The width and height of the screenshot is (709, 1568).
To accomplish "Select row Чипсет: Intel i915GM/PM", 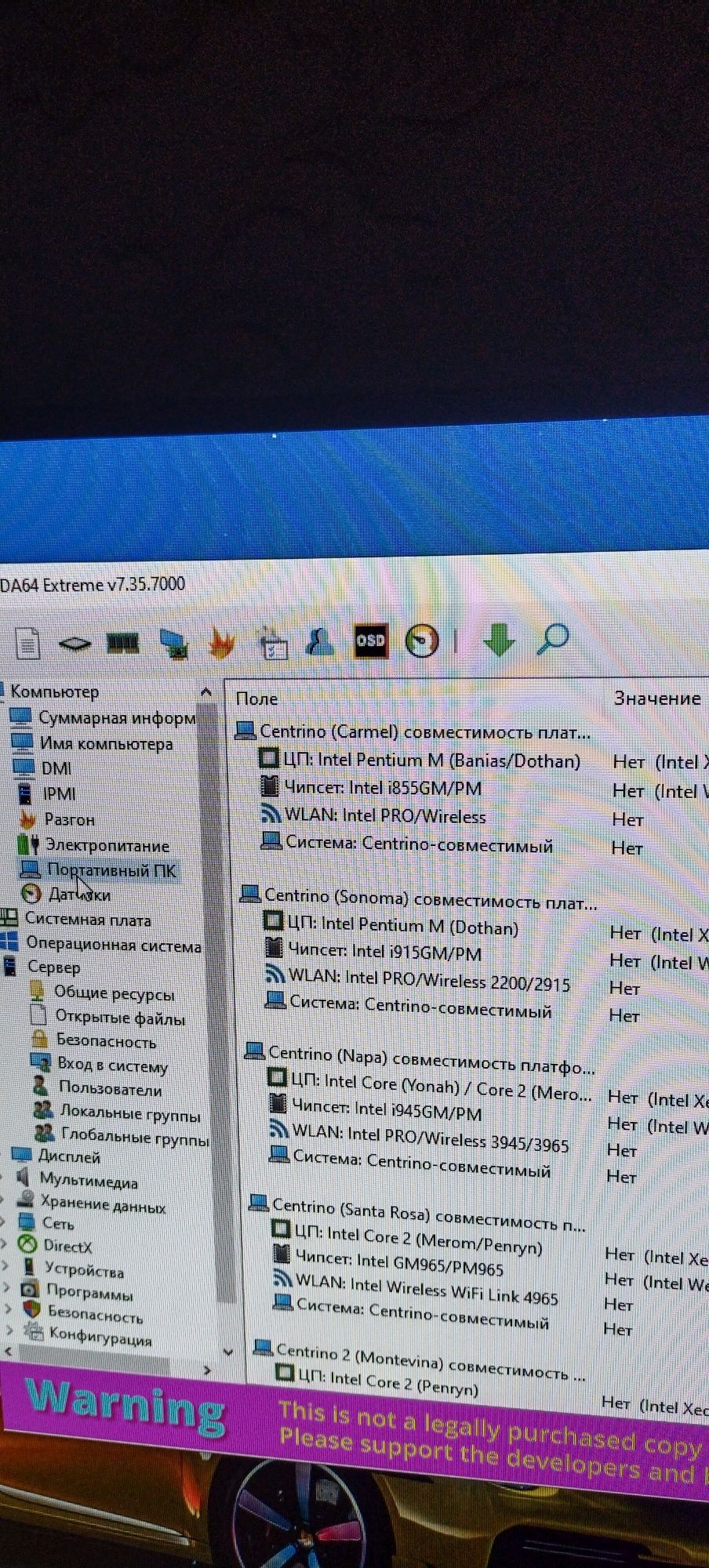I will tap(373, 951).
